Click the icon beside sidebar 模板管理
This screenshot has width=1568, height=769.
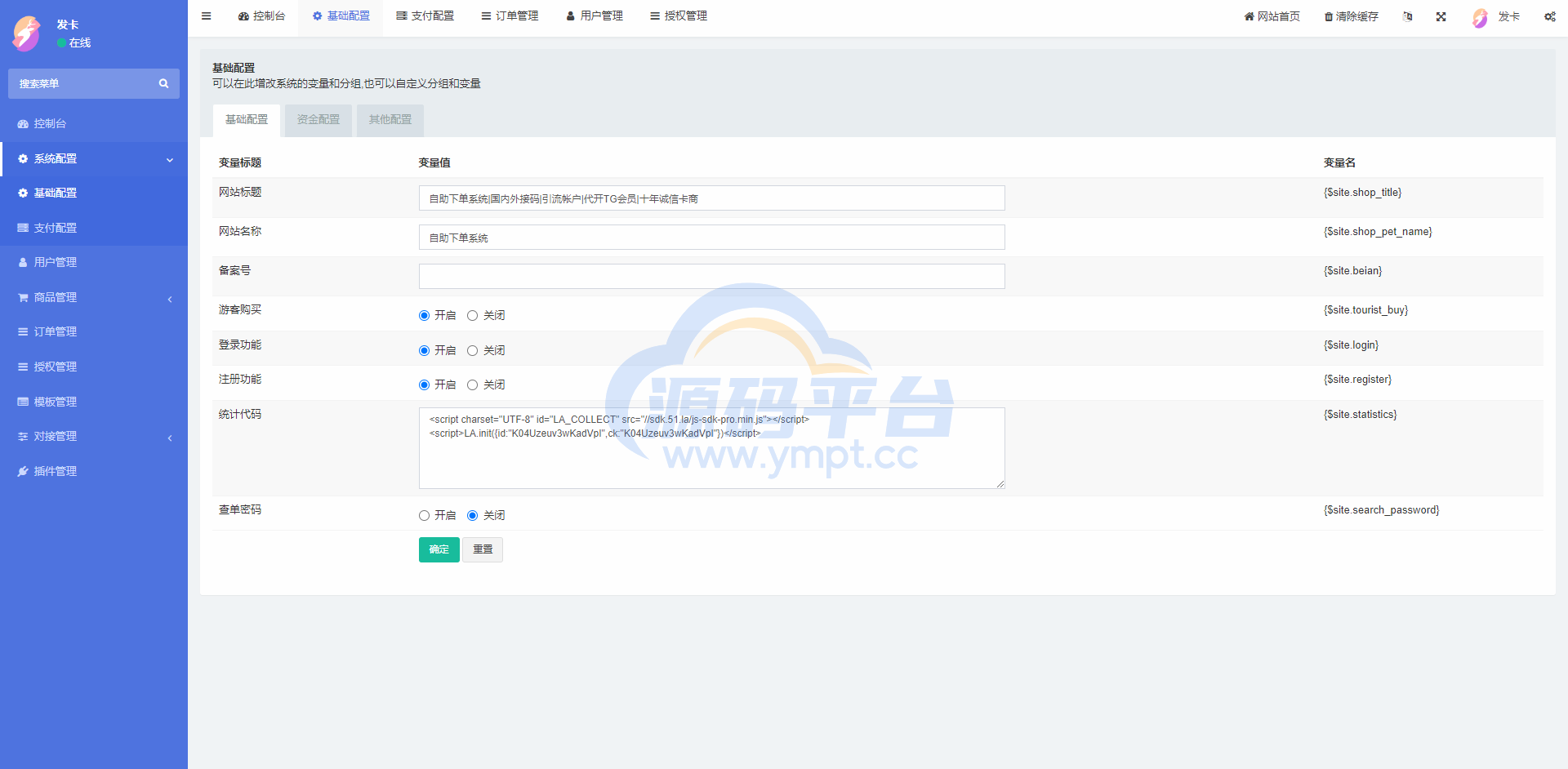[x=23, y=402]
